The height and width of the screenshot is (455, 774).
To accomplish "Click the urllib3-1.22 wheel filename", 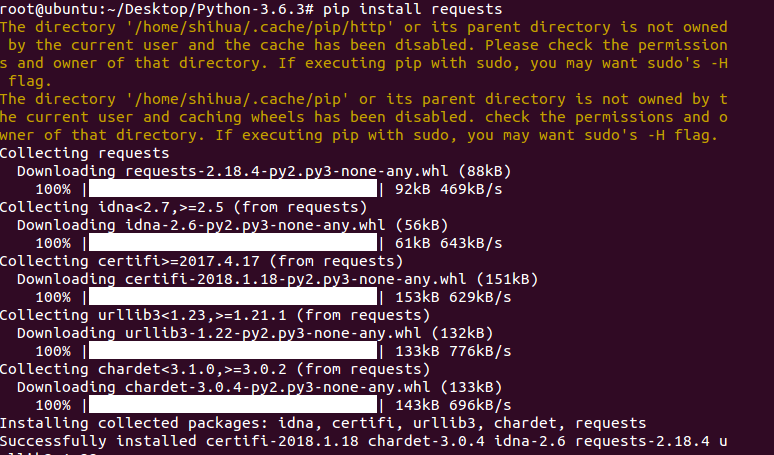I will 273,333.
